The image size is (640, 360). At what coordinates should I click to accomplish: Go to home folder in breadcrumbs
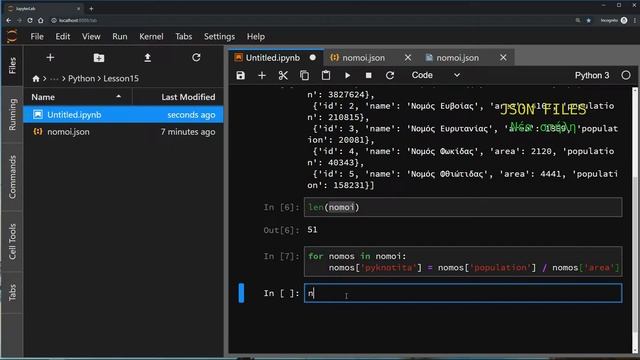click(36, 79)
